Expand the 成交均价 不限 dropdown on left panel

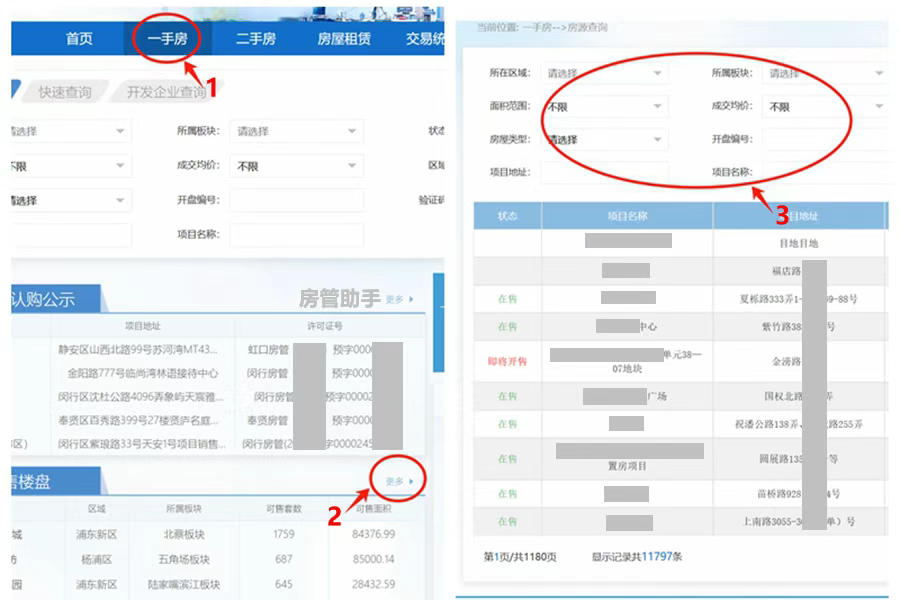coord(296,166)
